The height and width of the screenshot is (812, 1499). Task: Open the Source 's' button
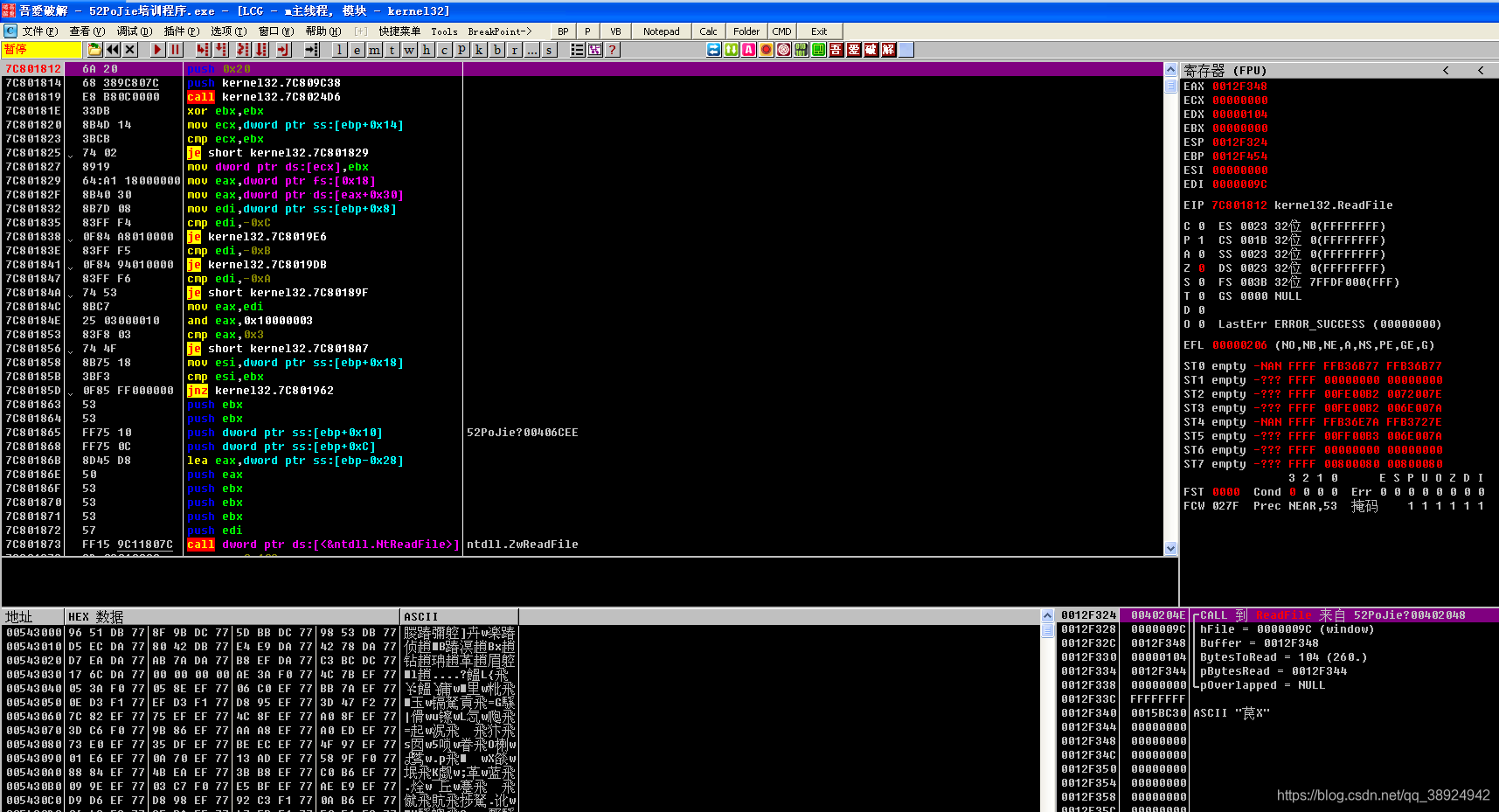click(549, 50)
